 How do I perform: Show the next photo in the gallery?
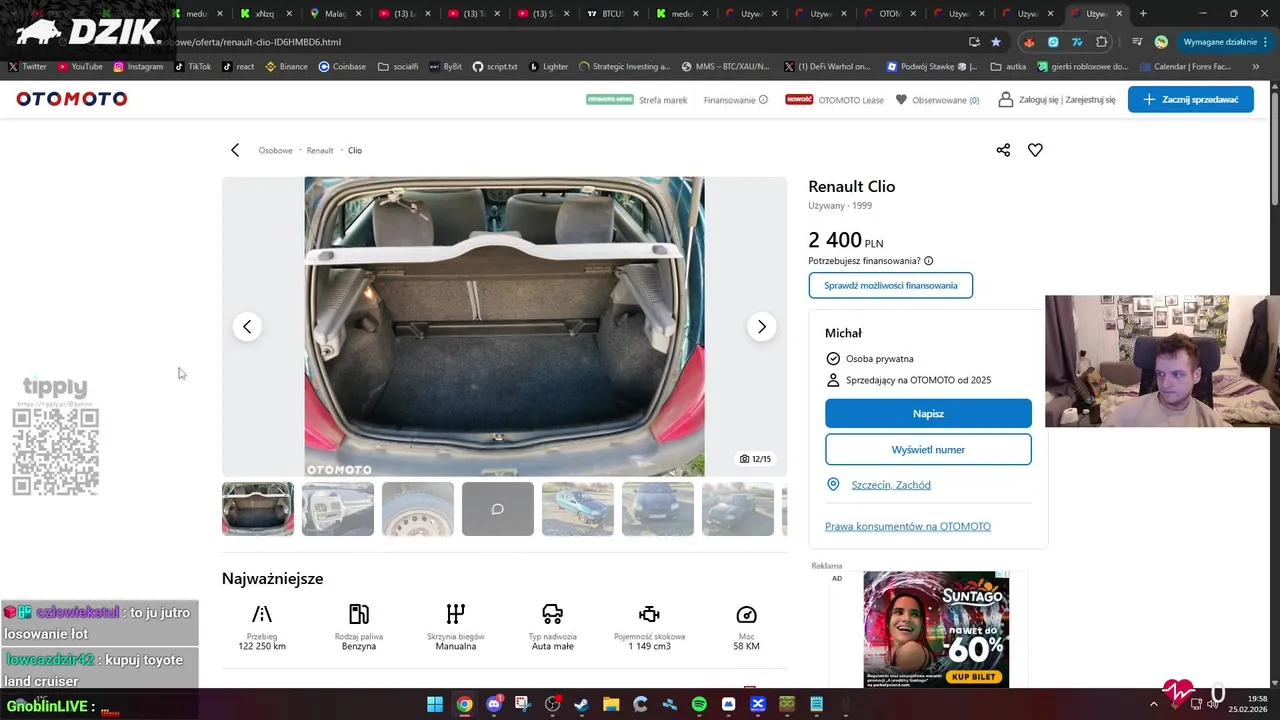[x=761, y=327]
